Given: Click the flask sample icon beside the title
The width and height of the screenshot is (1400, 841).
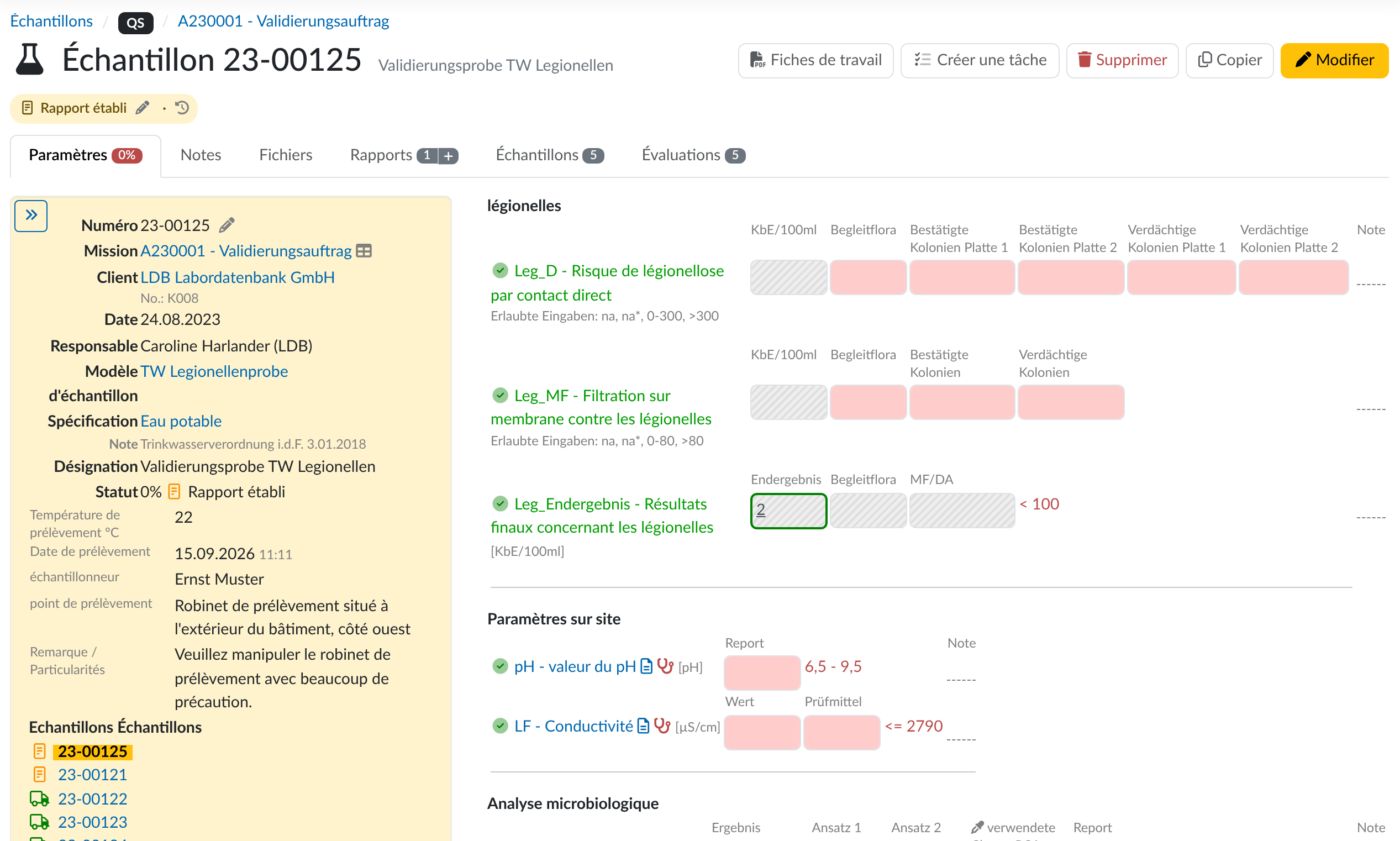Looking at the screenshot, I should tap(29, 60).
